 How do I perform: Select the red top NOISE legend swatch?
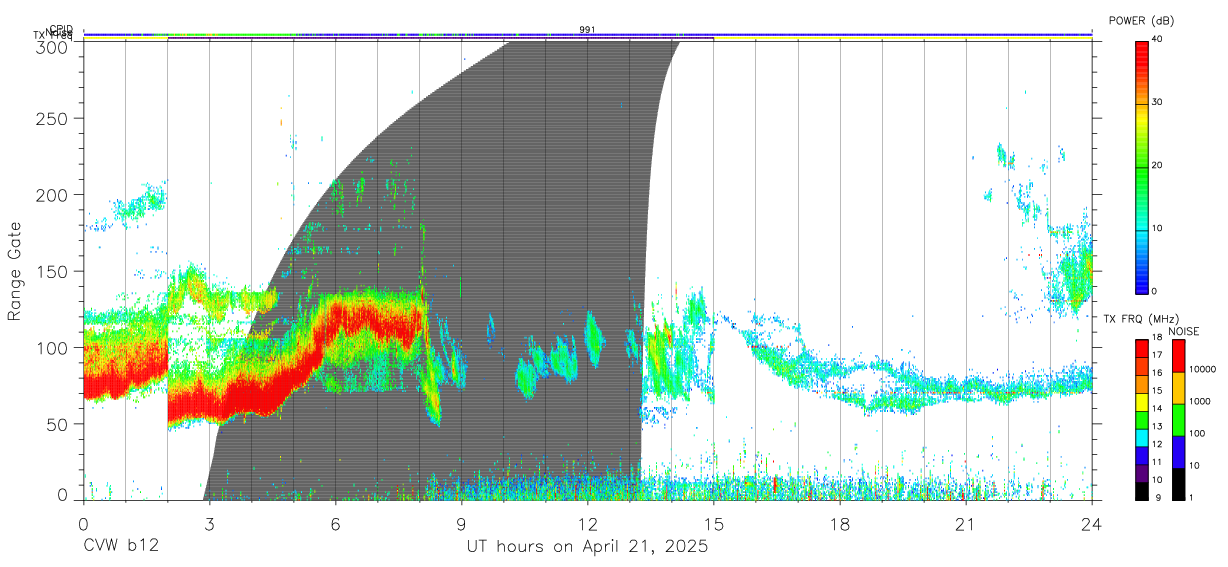(x=1181, y=356)
